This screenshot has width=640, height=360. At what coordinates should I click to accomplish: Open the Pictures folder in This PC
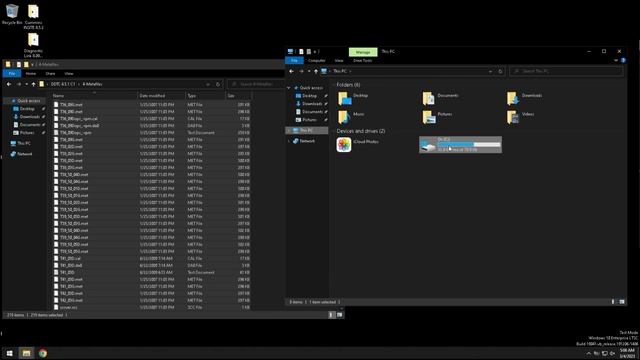pyautogui.click(x=438, y=117)
